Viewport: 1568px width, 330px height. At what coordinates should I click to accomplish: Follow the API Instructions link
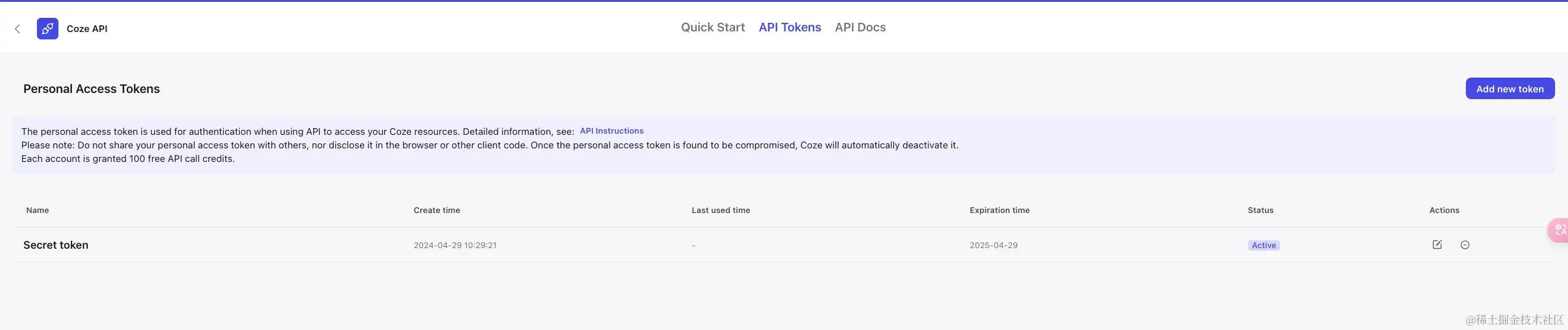tap(611, 131)
